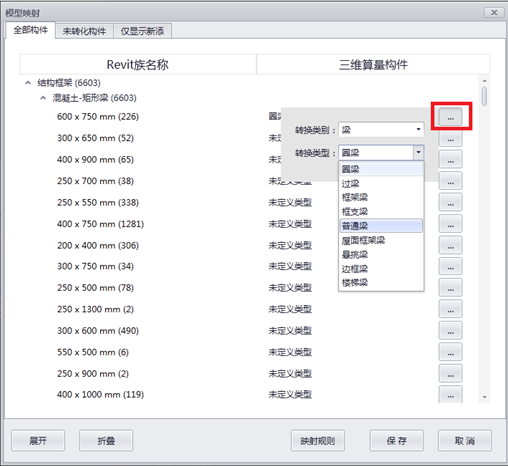Choose 边框梁 from the dropdown list
Screen dimensions: 508x466
pyautogui.click(x=381, y=269)
